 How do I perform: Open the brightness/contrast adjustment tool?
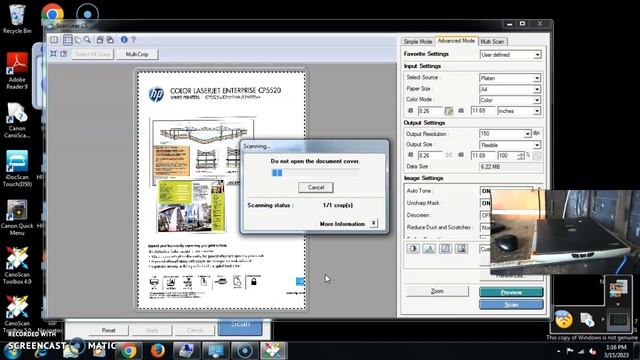(x=413, y=249)
